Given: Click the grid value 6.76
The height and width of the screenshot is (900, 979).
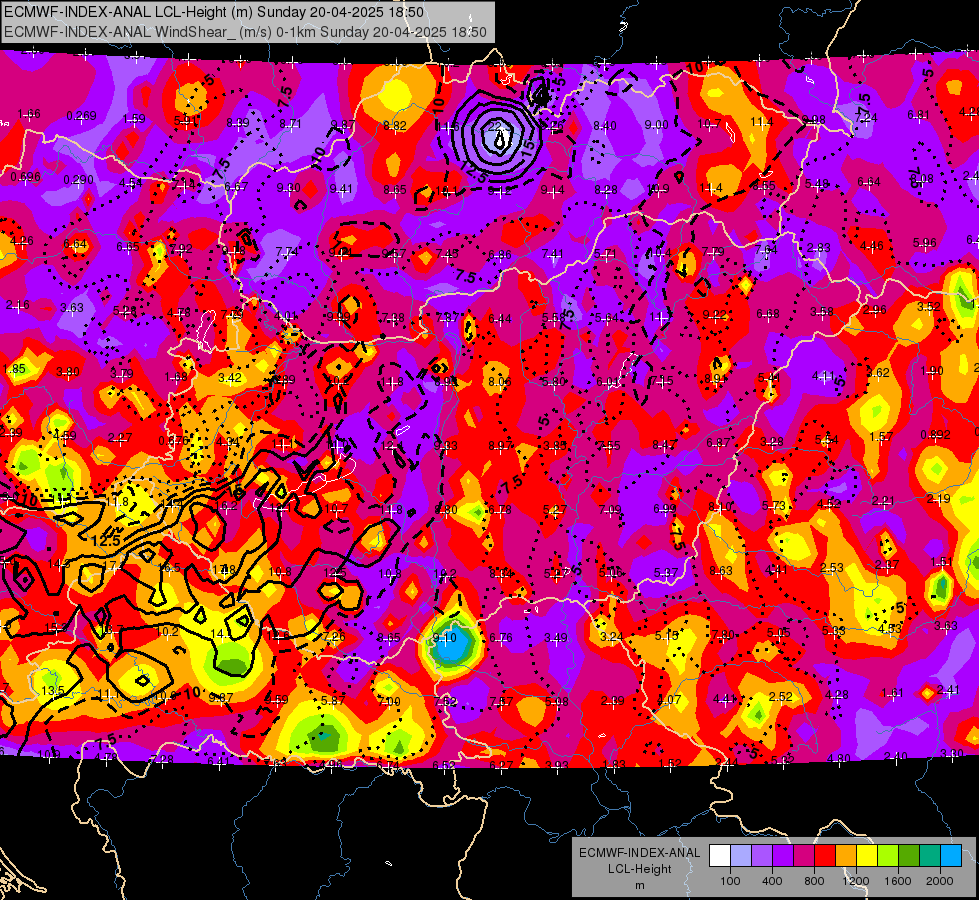Looking at the screenshot, I should tap(501, 638).
